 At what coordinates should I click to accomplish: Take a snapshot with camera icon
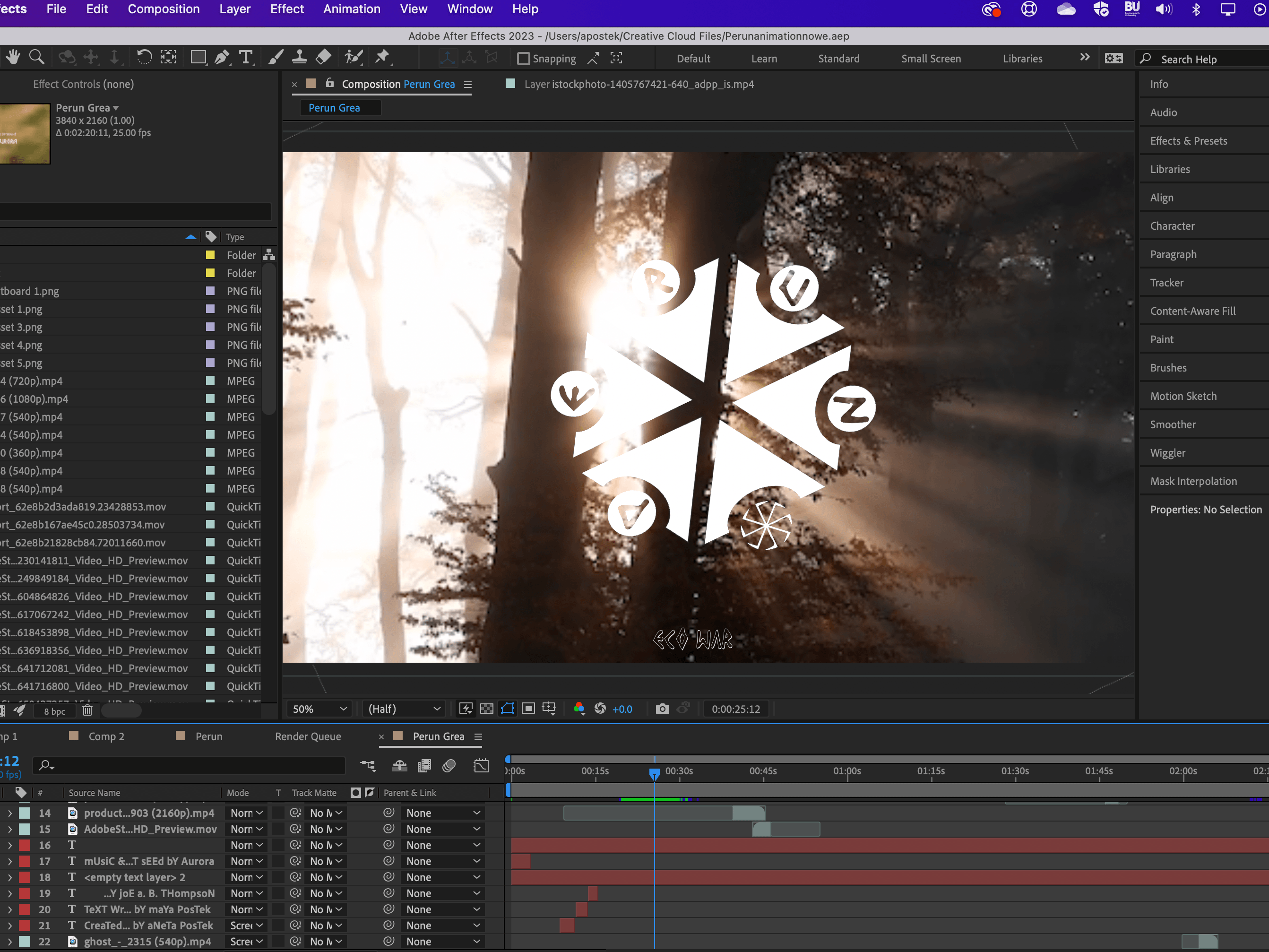click(662, 709)
